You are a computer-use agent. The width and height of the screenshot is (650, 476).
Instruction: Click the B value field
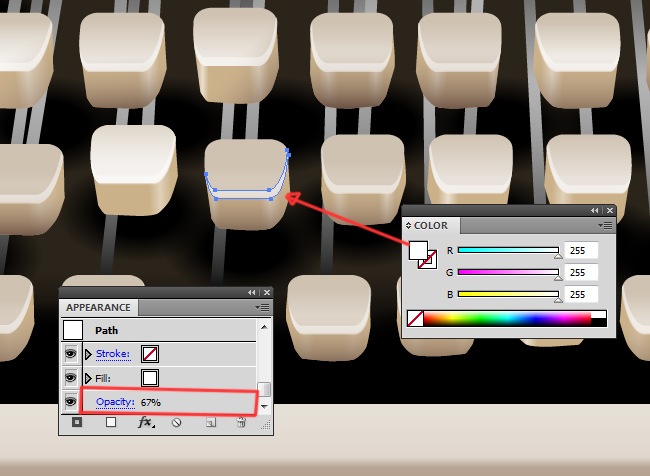(x=581, y=294)
